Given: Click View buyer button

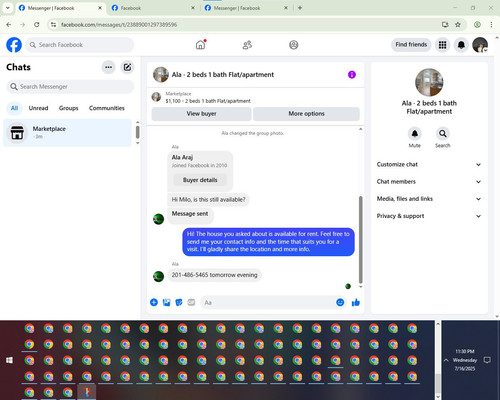Looking at the screenshot, I should click(201, 114).
